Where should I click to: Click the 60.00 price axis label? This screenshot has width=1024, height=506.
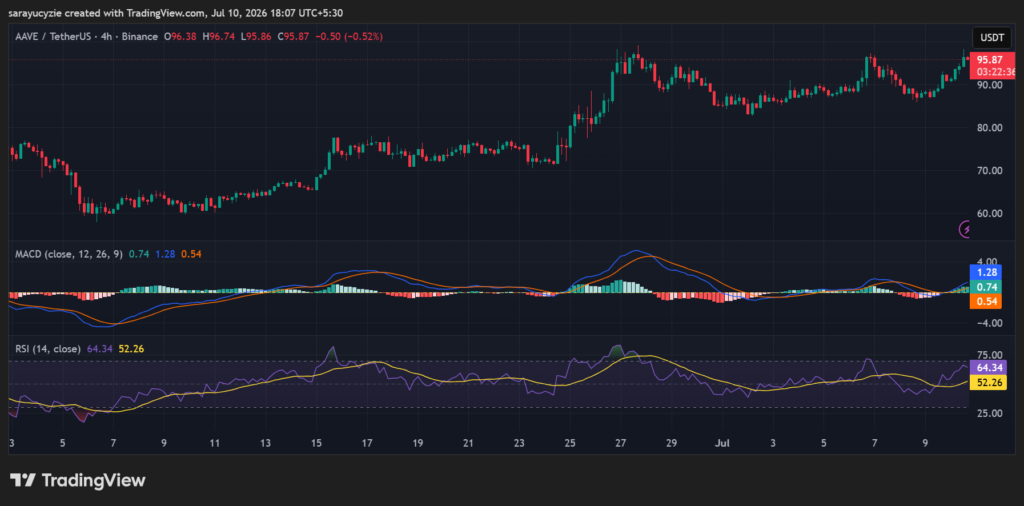pos(990,213)
